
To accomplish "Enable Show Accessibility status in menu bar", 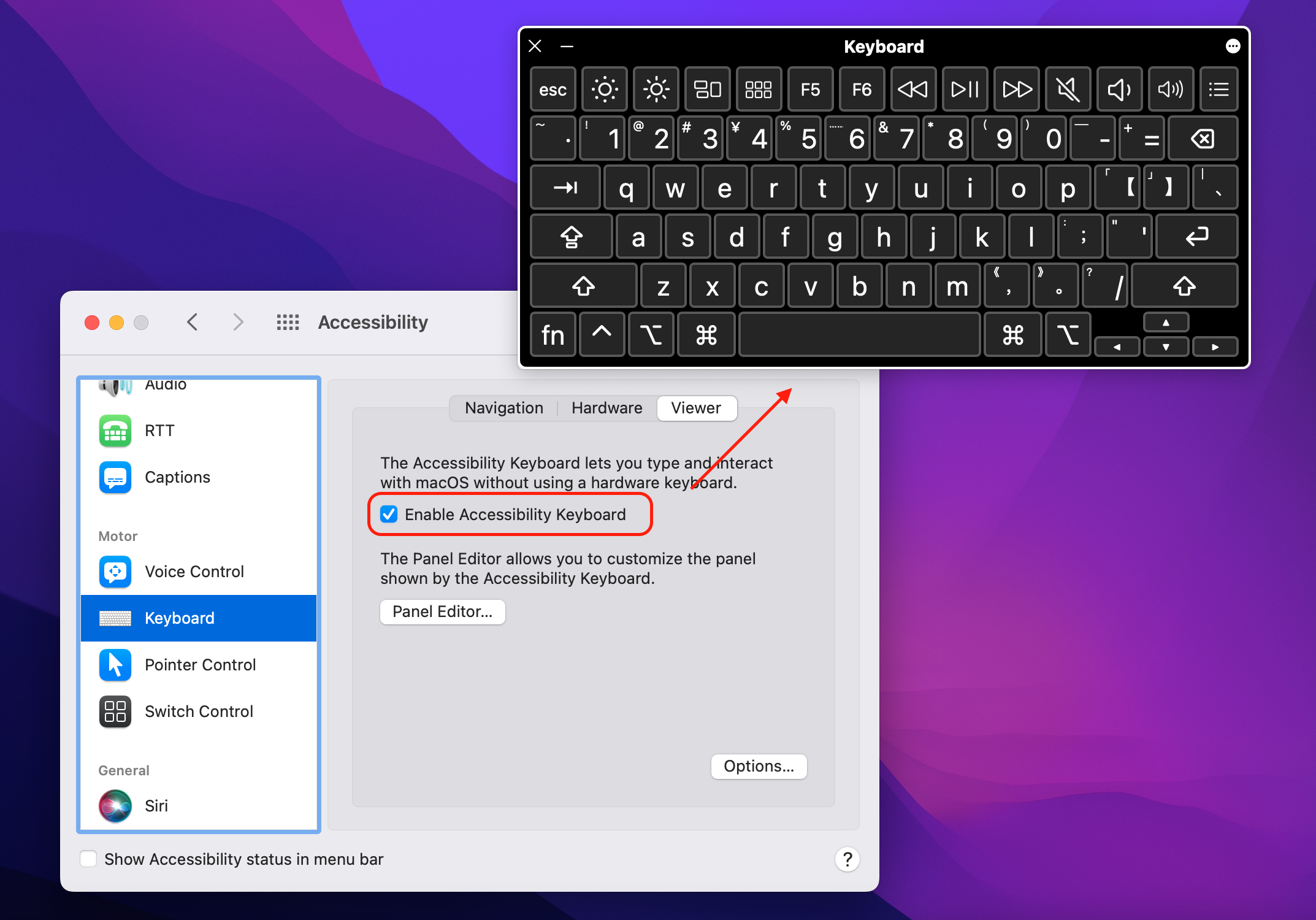I will pyautogui.click(x=88, y=859).
